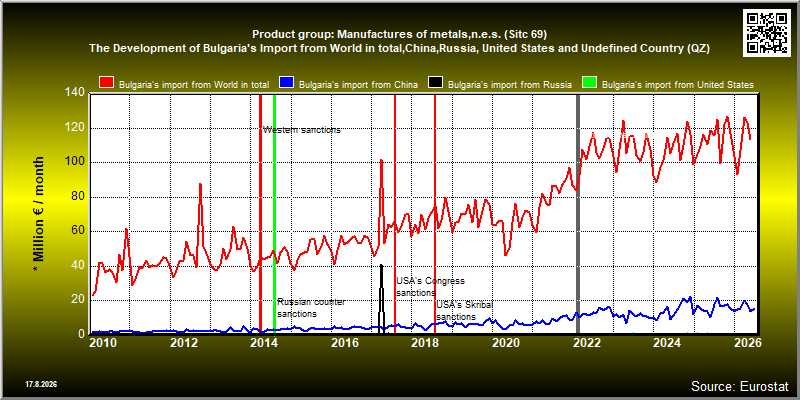
Task: Click the QR code in the corner
Action: click(767, 32)
